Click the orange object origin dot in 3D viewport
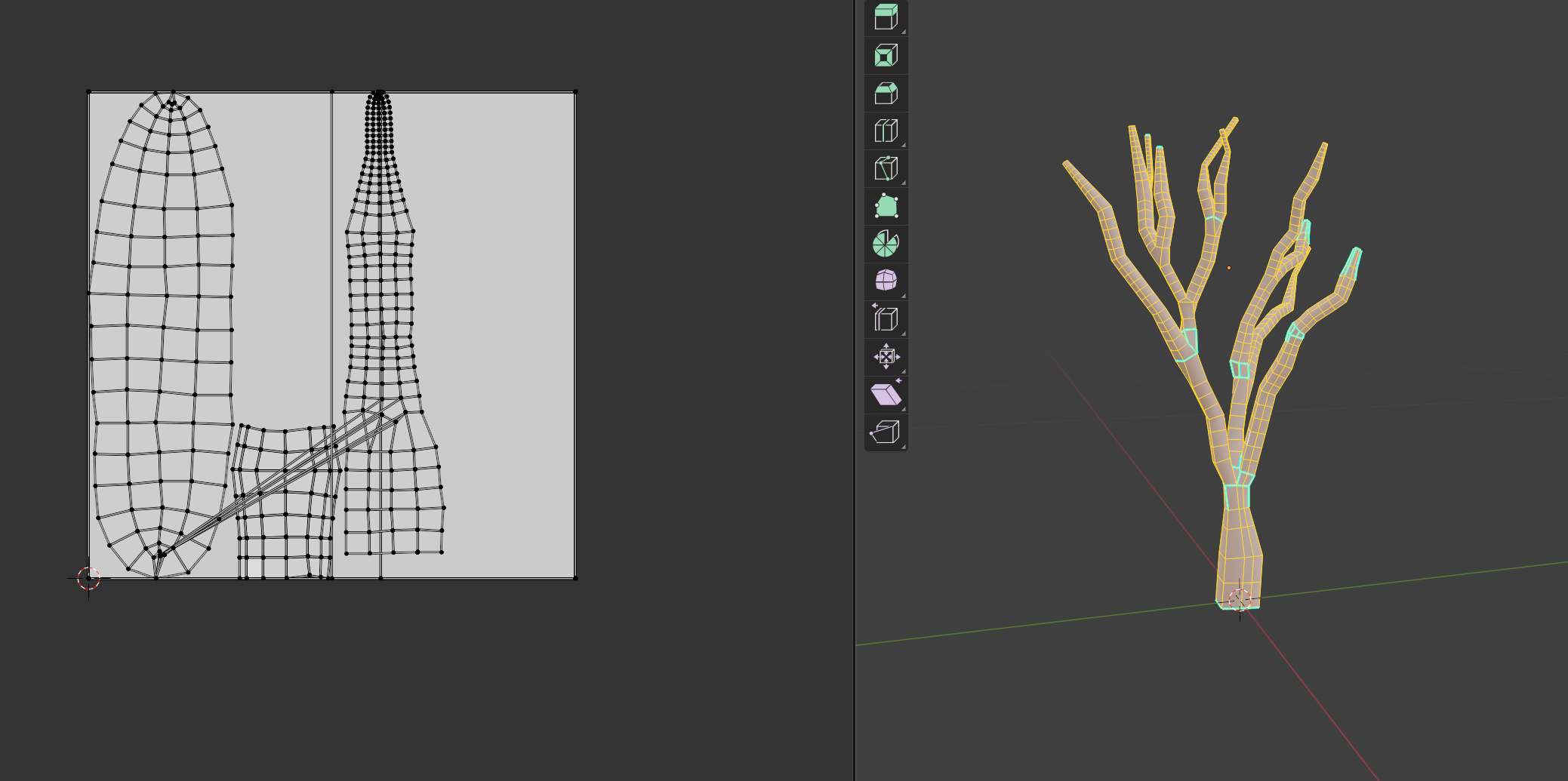1568x781 pixels. [1229, 268]
